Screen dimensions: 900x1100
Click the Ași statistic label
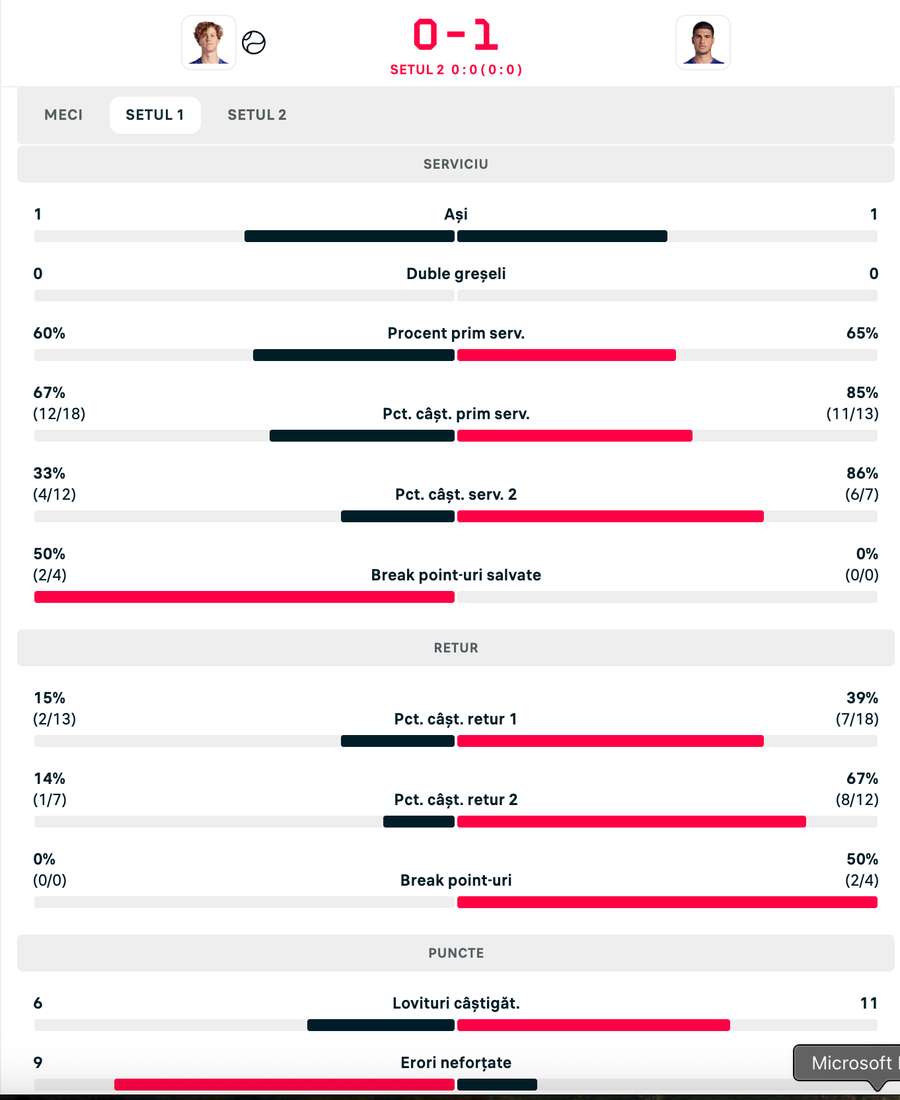coord(456,213)
